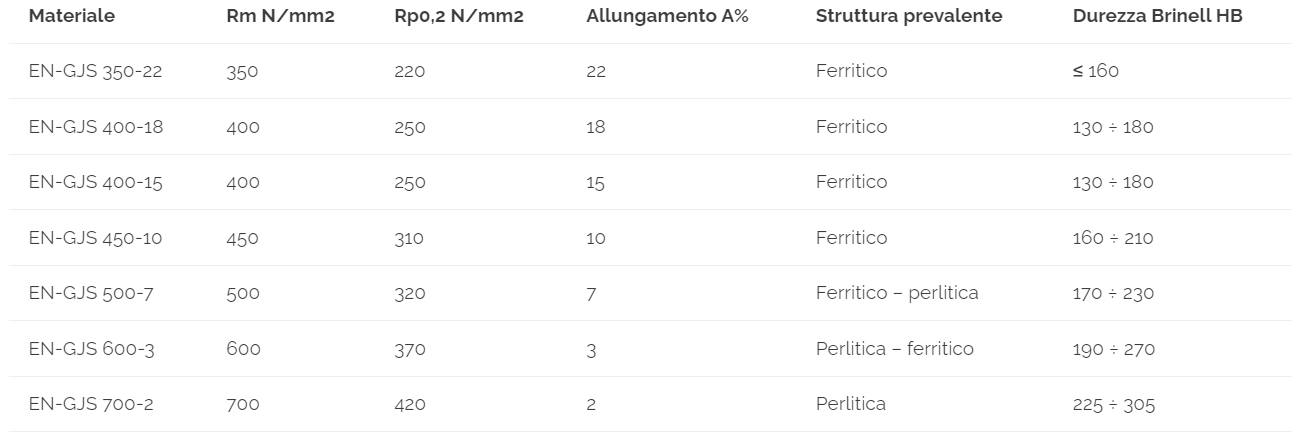1300x439 pixels.
Task: Select the 225 ÷ 305 hardness cell
Action: (1113, 404)
